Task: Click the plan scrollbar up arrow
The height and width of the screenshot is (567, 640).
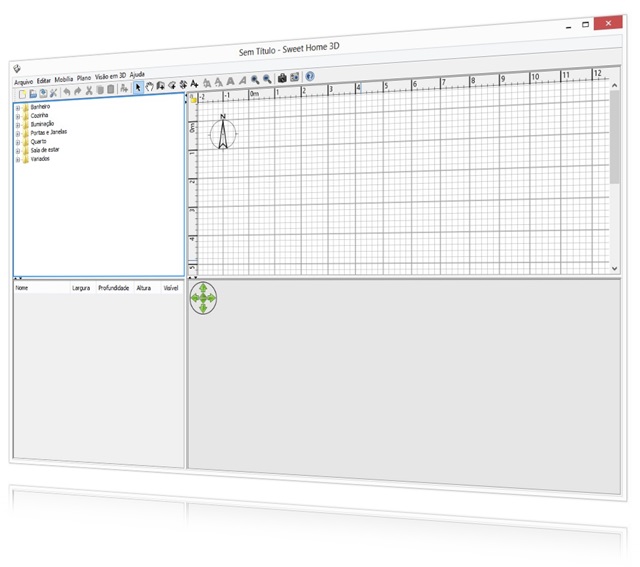Action: (x=614, y=85)
